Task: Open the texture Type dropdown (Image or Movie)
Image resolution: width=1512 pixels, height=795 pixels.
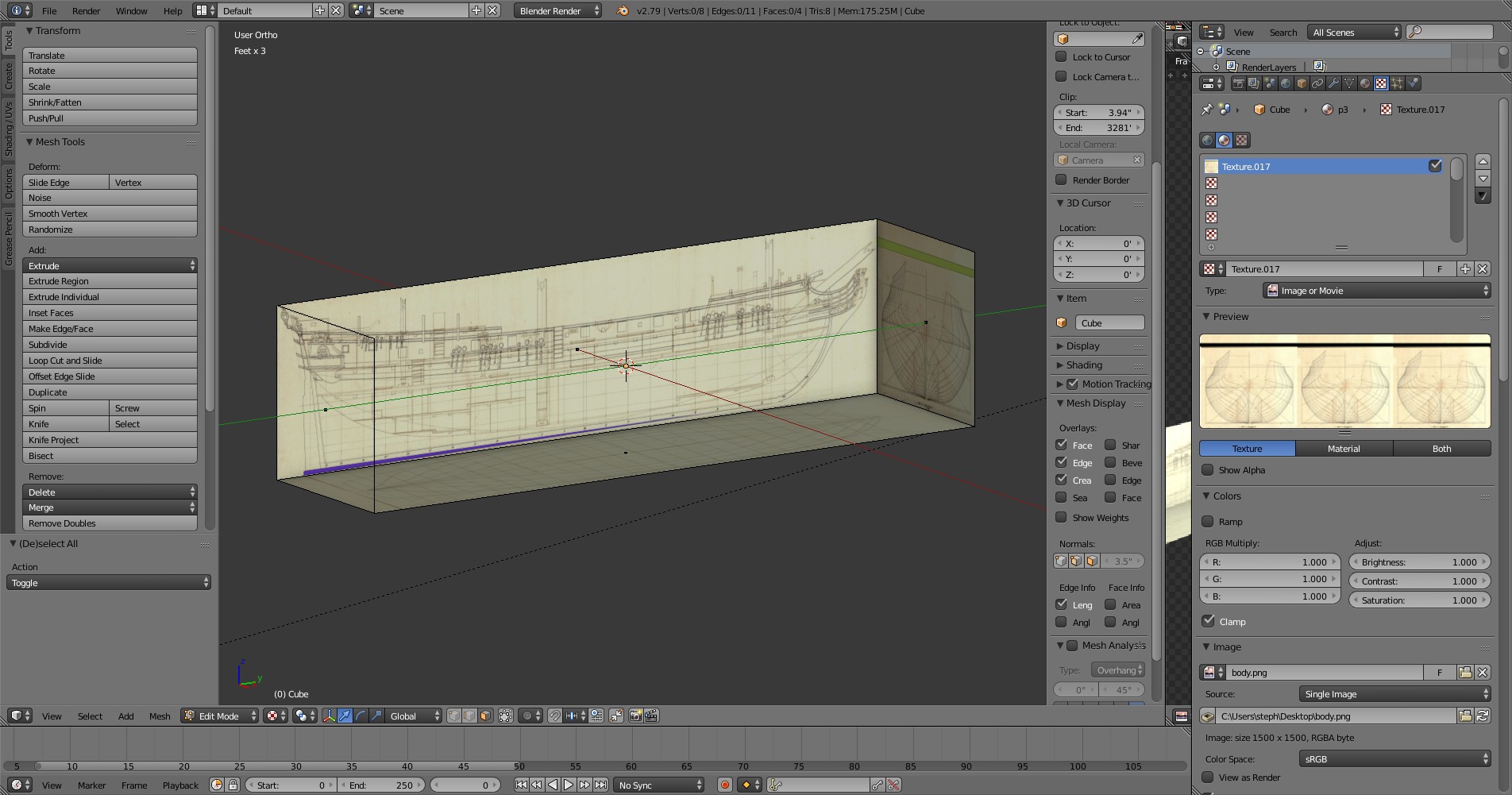Action: tap(1377, 291)
